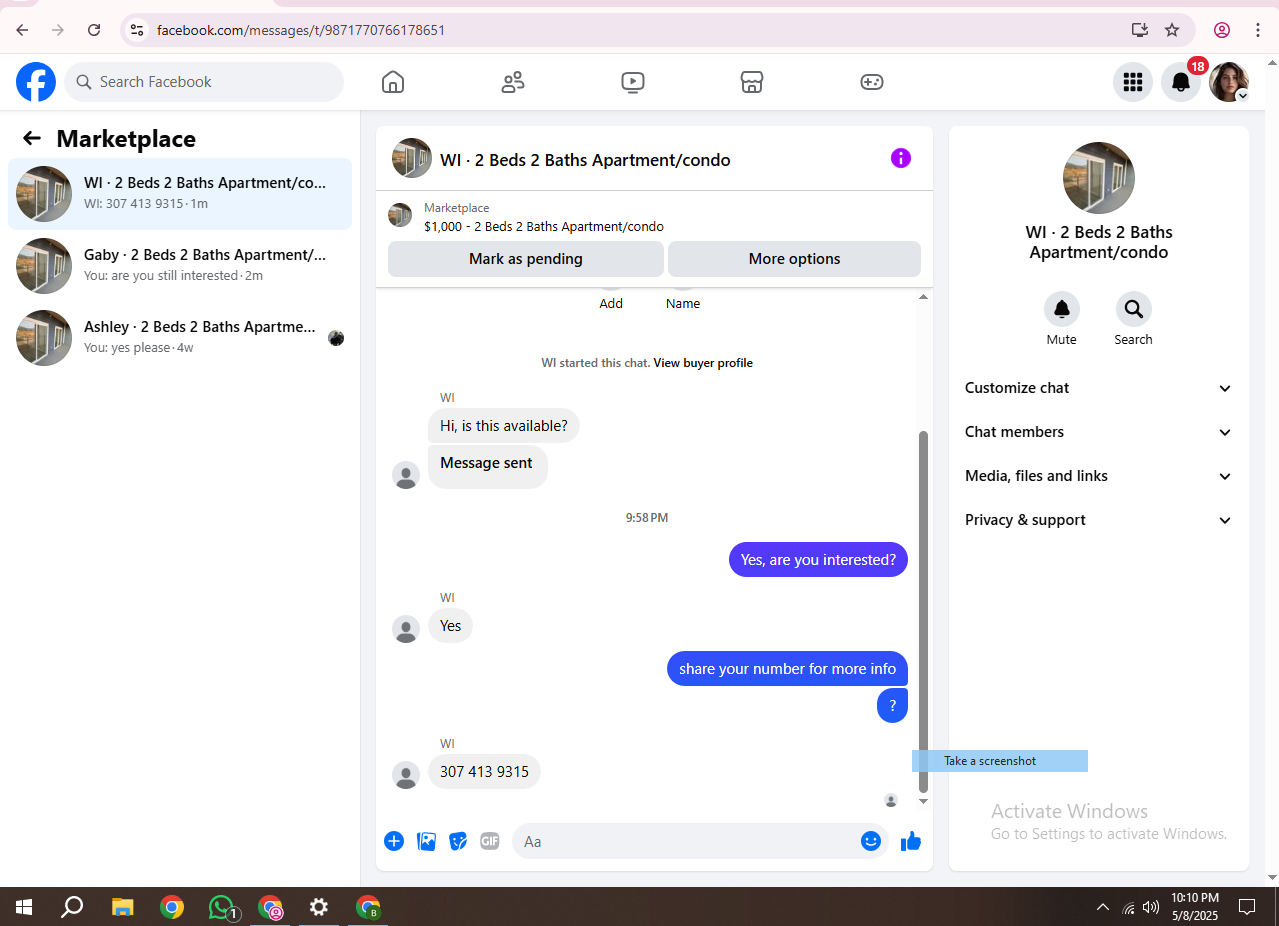Open the Watch video icon
The height and width of the screenshot is (926, 1279).
pos(632,82)
